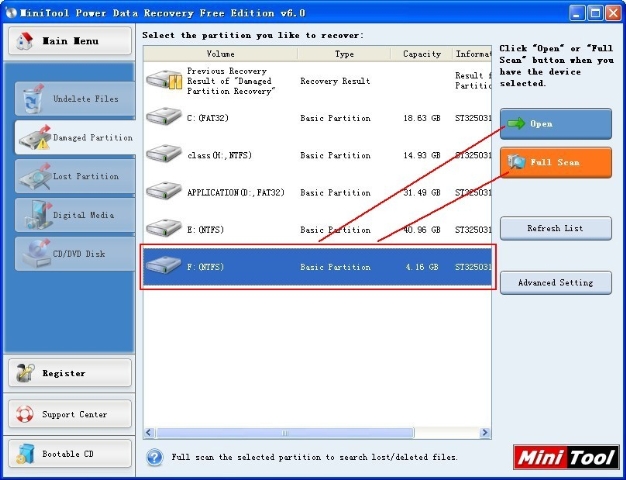Select the class(H:,NTFS) partition

317,155
